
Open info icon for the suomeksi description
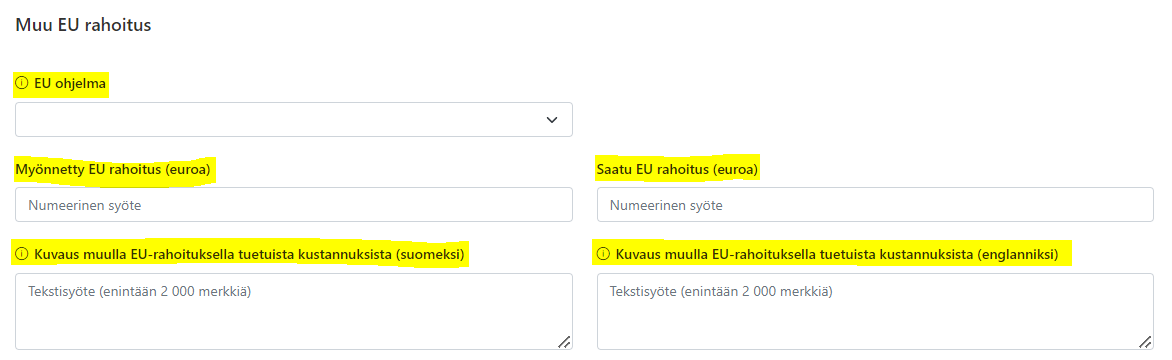click(x=22, y=255)
